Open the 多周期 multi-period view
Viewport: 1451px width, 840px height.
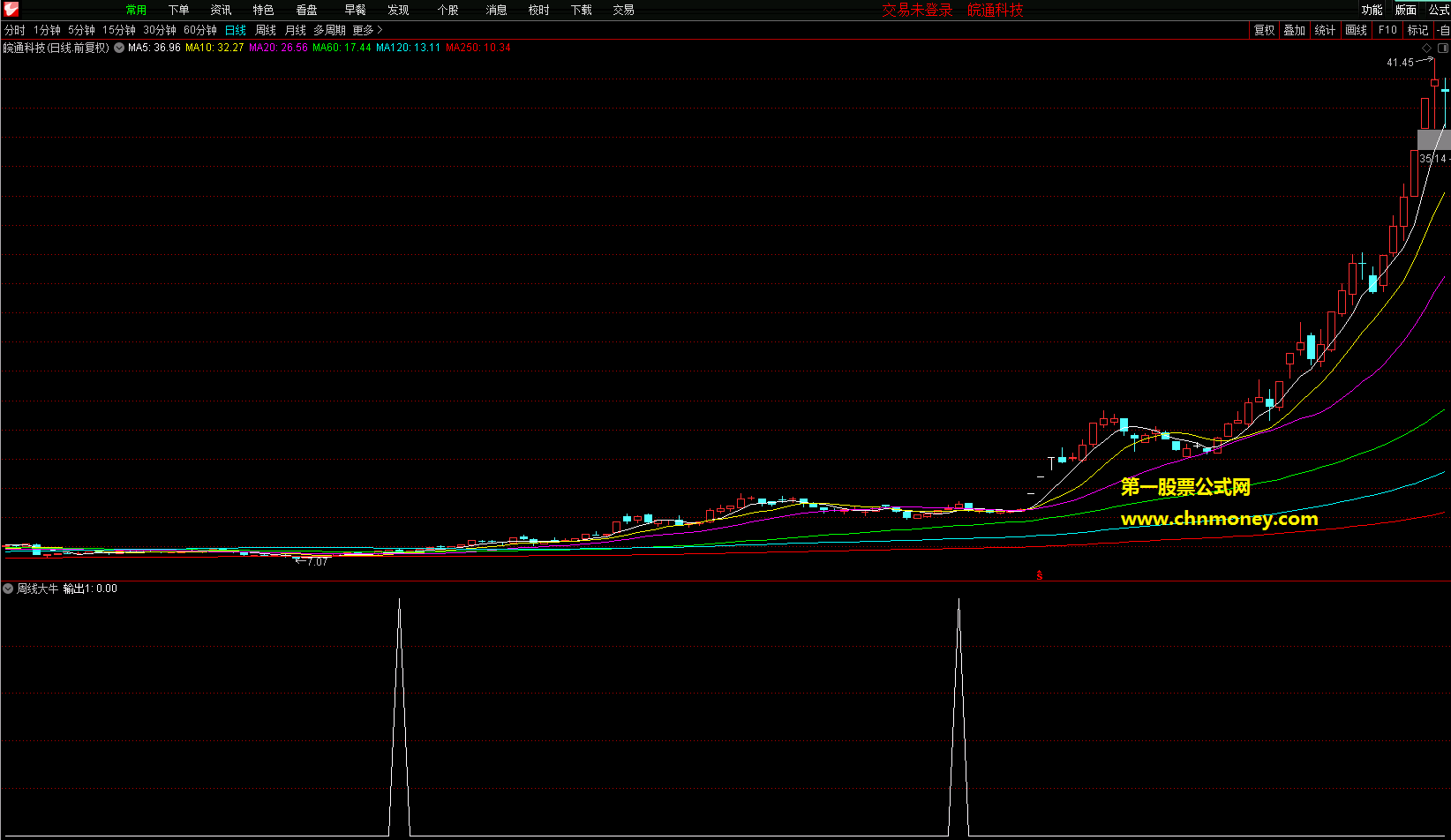(x=329, y=30)
